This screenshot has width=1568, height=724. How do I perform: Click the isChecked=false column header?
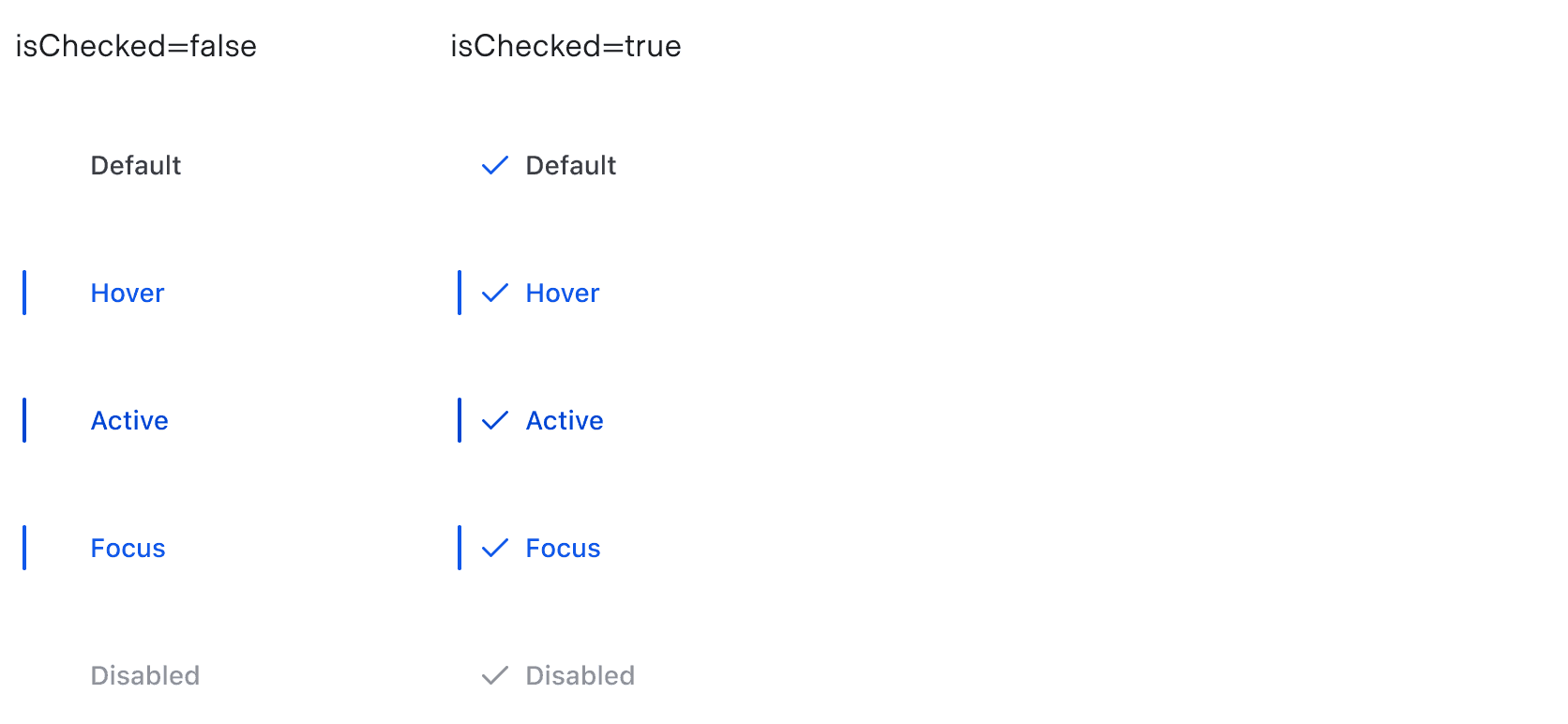pos(135,46)
